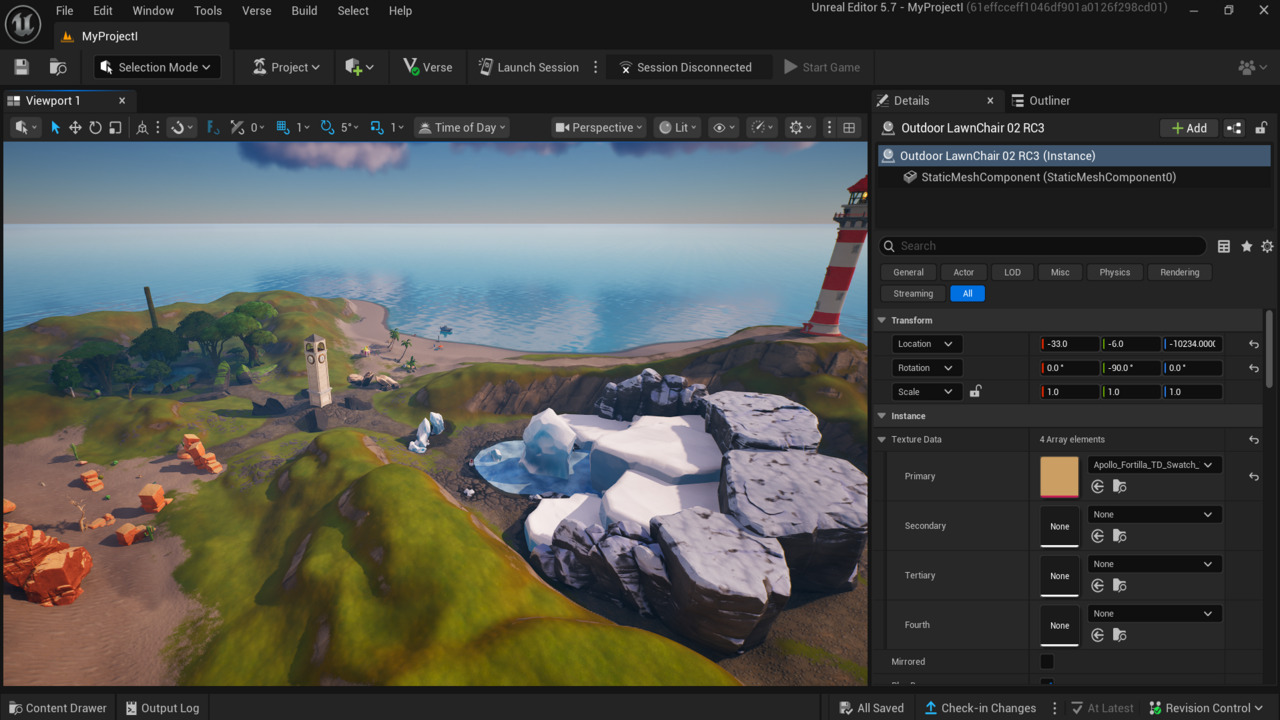Toggle the Scale ratio lock icon
The width and height of the screenshot is (1280, 720).
pyautogui.click(x=975, y=392)
